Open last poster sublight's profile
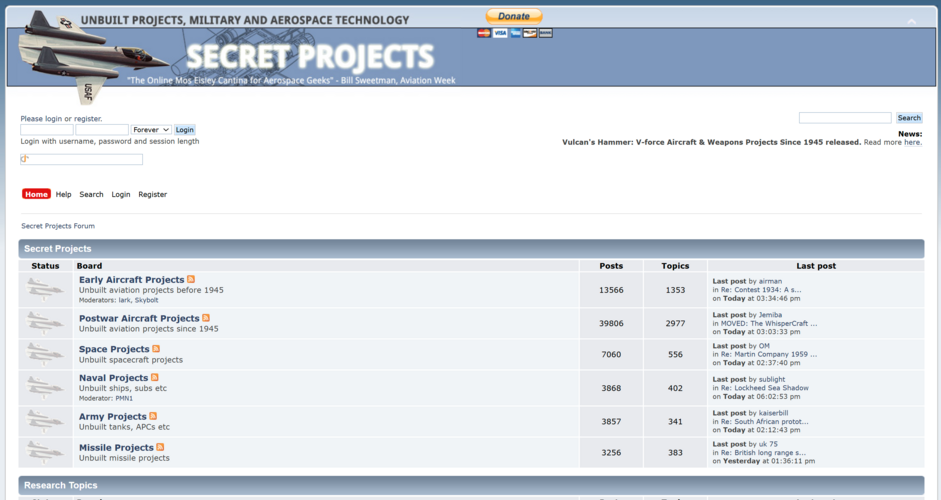 tap(772, 379)
